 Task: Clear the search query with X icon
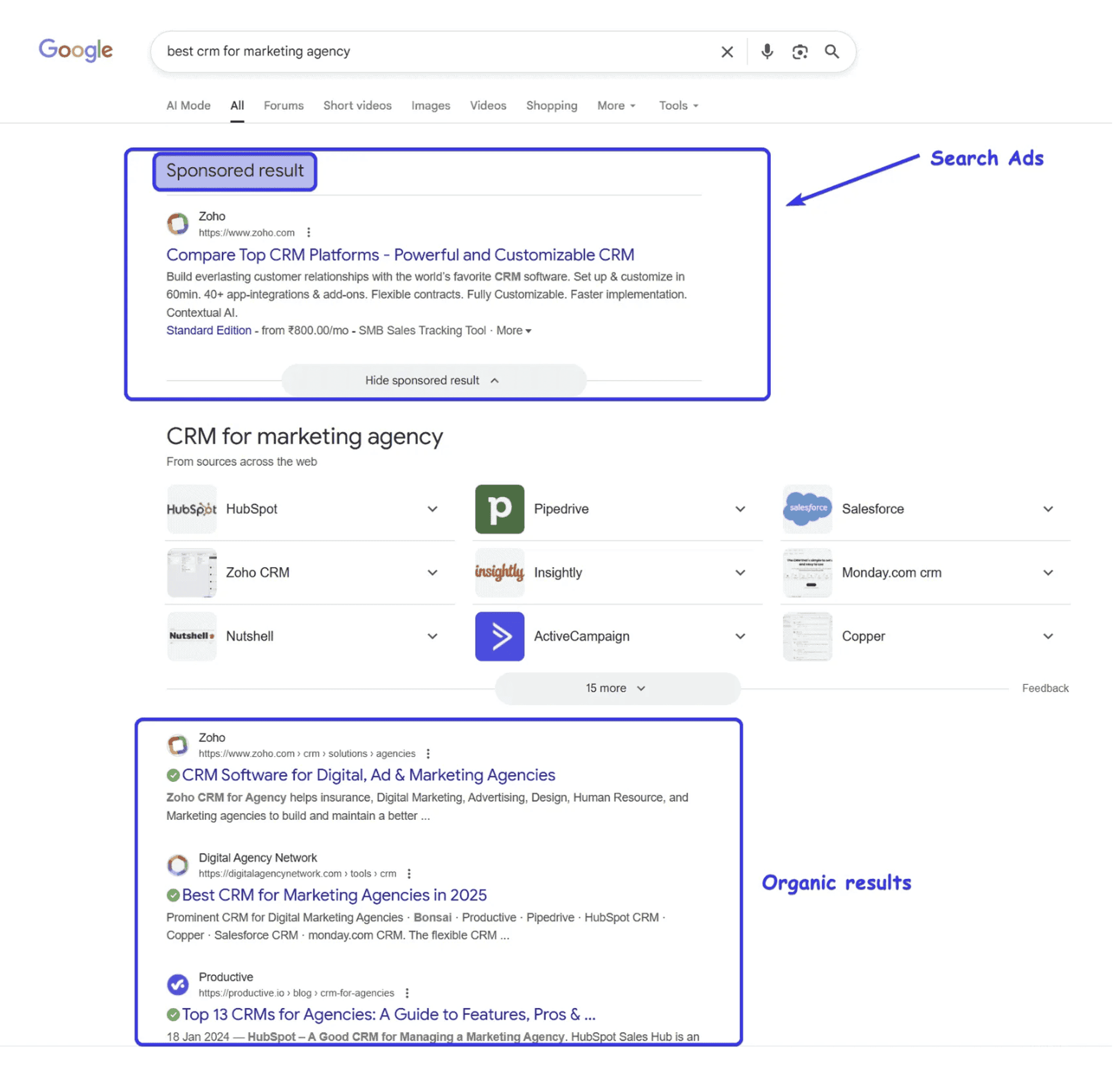coord(727,52)
